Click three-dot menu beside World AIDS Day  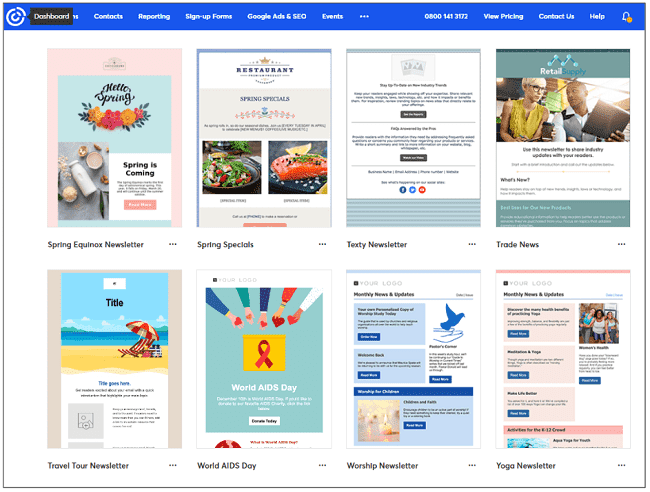coord(322,465)
